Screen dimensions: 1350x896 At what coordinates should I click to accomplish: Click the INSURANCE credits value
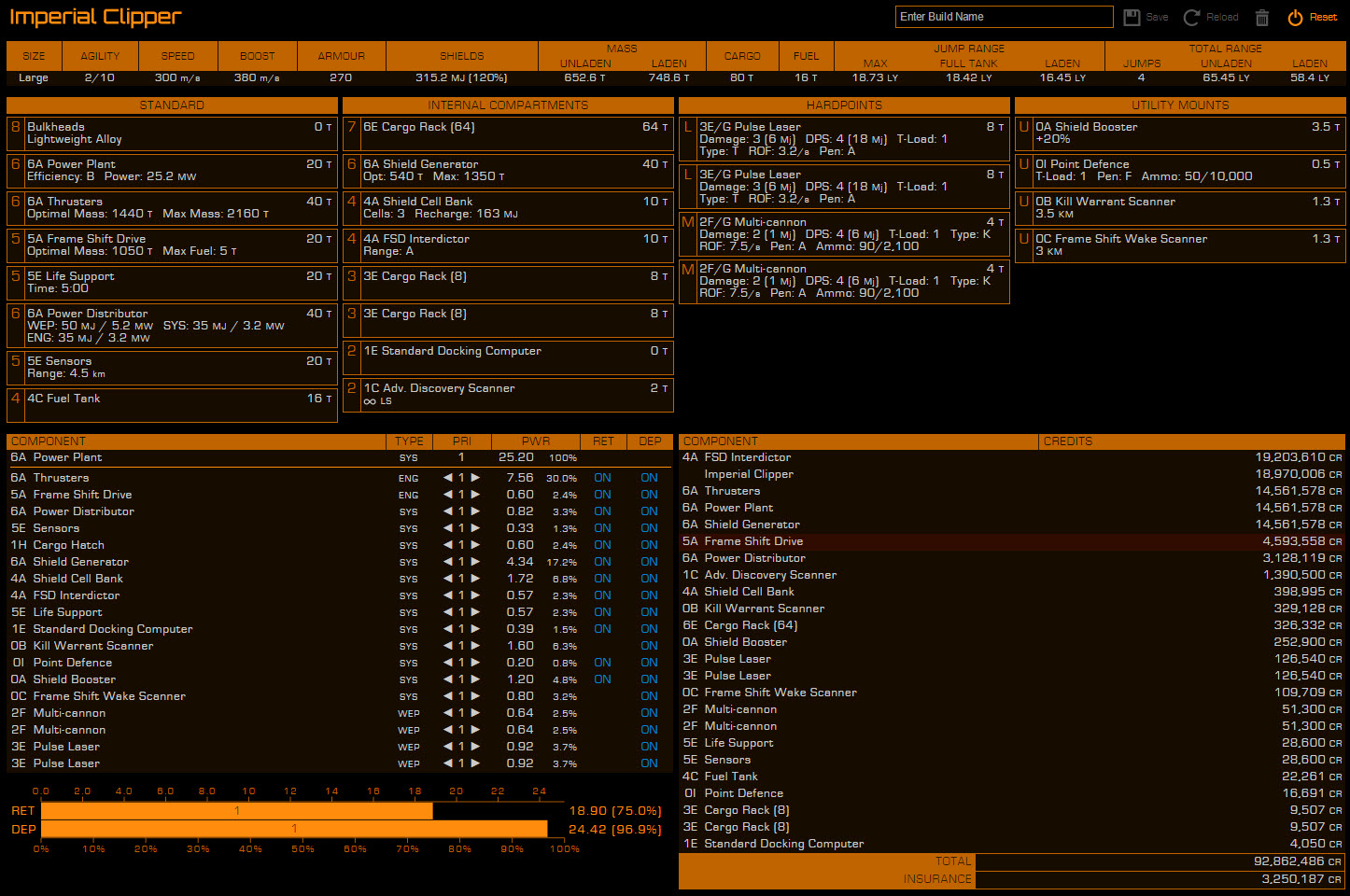click(1301, 879)
